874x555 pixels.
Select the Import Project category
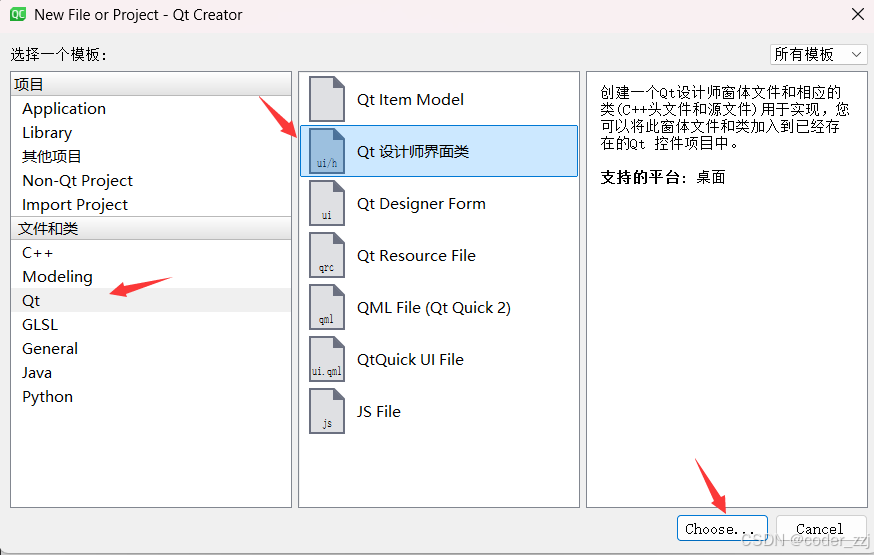151,205
